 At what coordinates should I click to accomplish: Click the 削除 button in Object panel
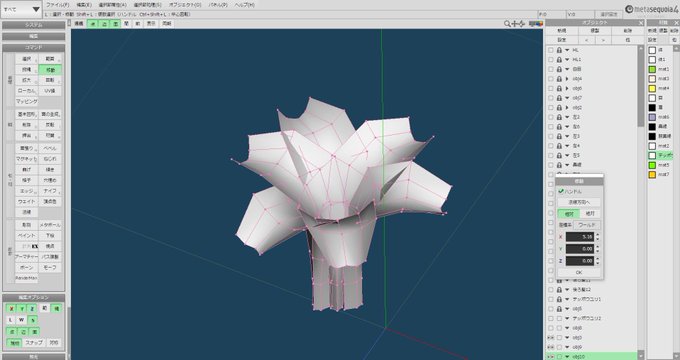(x=628, y=31)
